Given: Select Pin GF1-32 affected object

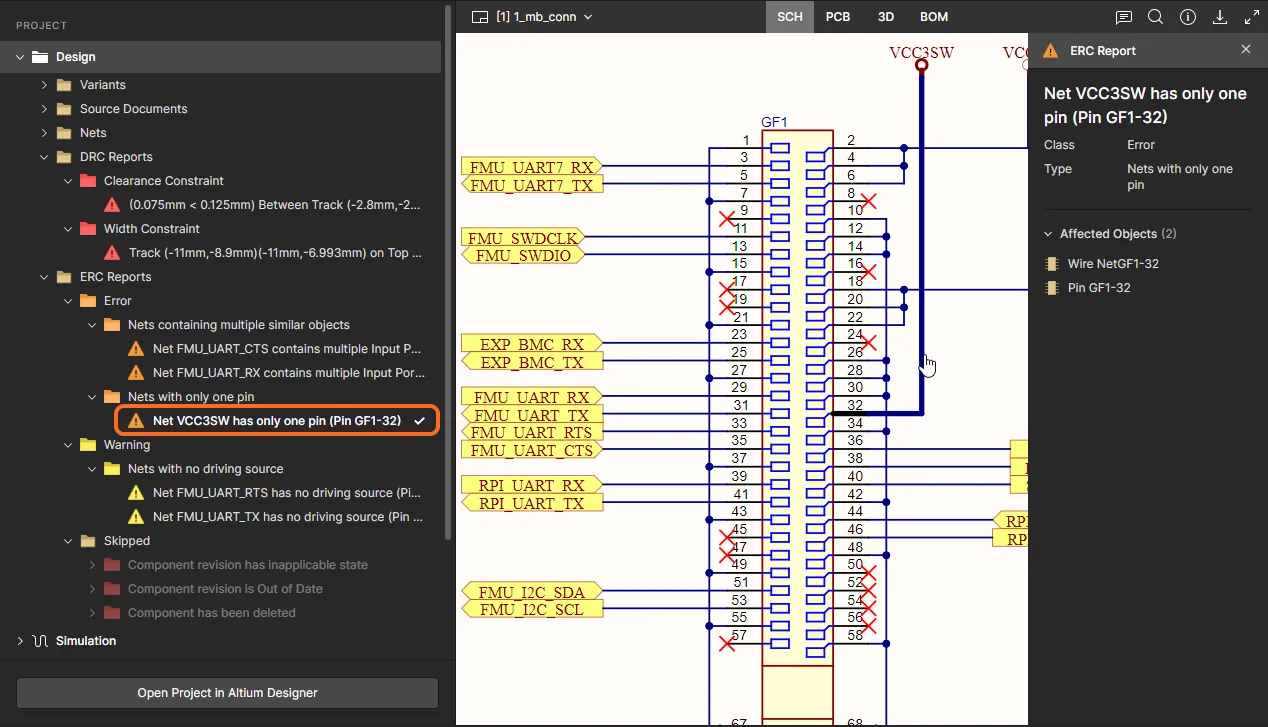Looking at the screenshot, I should tap(1098, 288).
